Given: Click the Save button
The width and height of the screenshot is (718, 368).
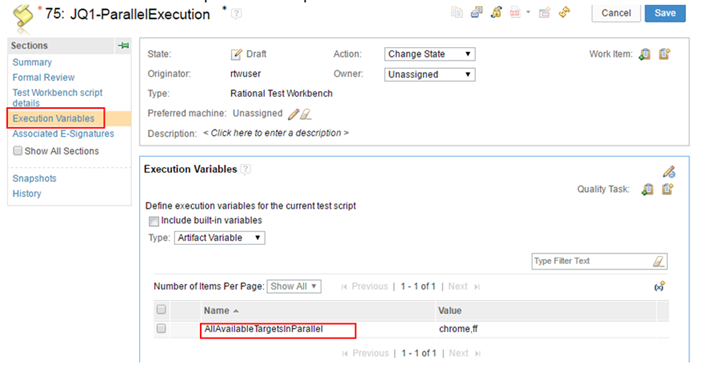Looking at the screenshot, I should 665,13.
